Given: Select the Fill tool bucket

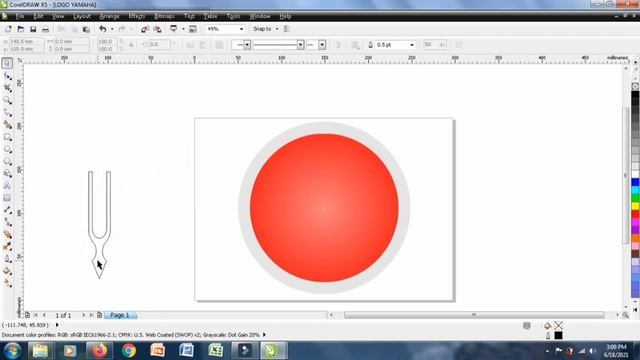Looking at the screenshot, I should click(x=7, y=271).
